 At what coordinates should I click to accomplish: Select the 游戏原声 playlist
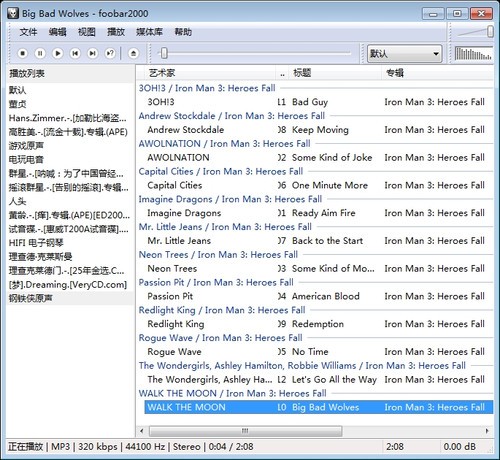70,146
